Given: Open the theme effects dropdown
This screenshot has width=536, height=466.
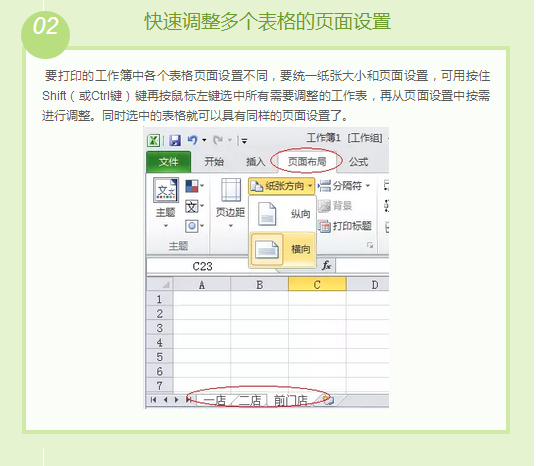Looking at the screenshot, I should pos(194,226).
